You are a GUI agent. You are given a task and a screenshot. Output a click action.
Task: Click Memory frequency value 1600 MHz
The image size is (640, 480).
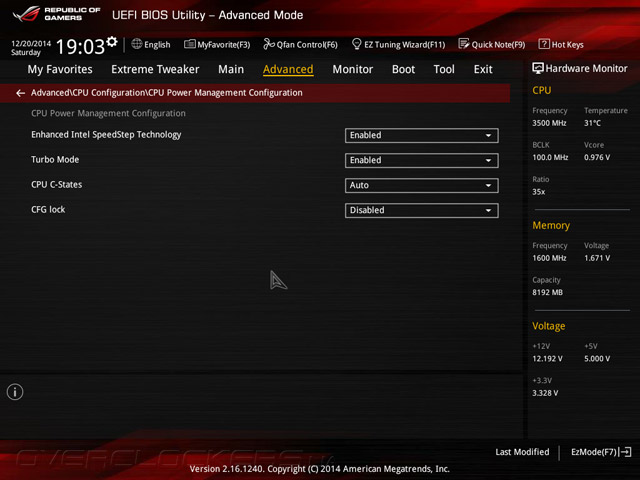coord(549,258)
